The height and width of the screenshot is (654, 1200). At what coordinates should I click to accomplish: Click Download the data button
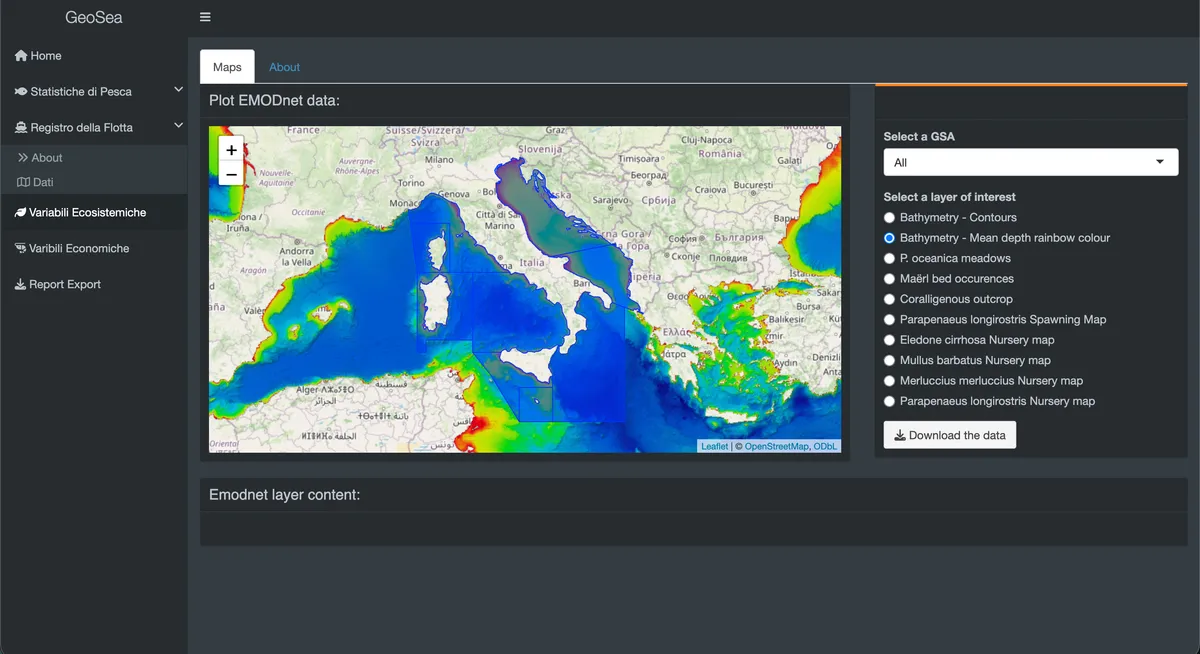(950, 435)
